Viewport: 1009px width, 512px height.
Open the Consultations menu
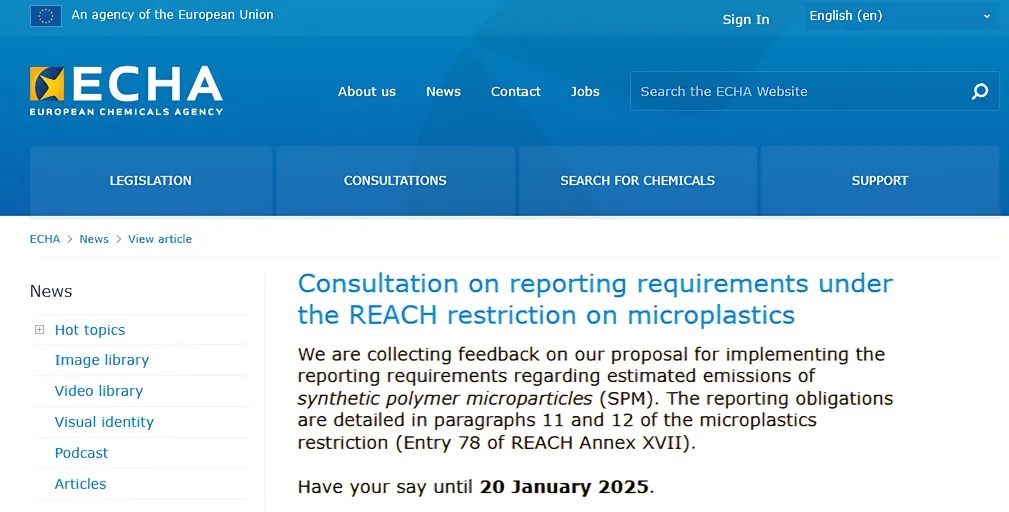coord(395,181)
